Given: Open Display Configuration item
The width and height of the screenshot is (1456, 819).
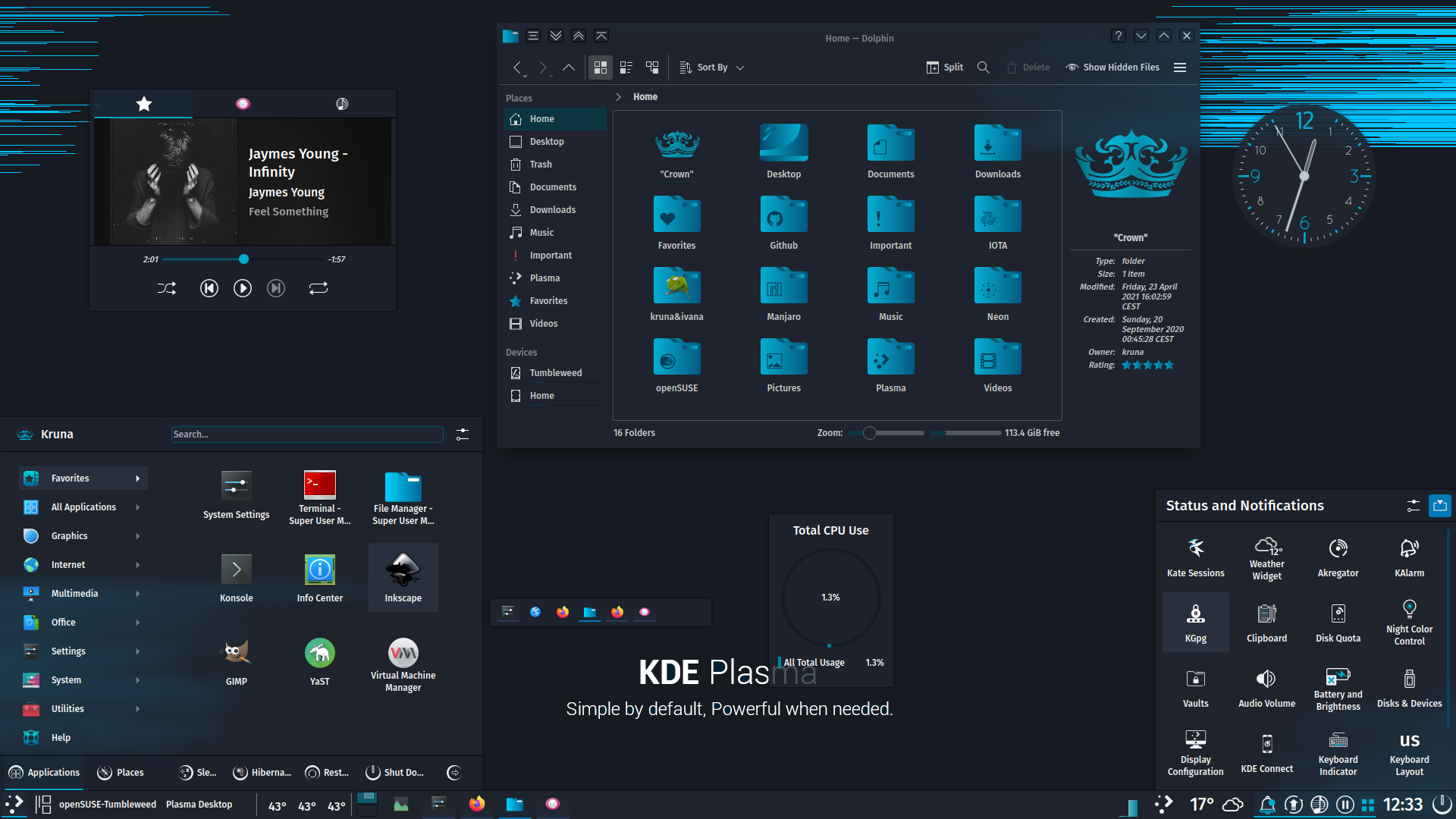Looking at the screenshot, I should 1195,753.
